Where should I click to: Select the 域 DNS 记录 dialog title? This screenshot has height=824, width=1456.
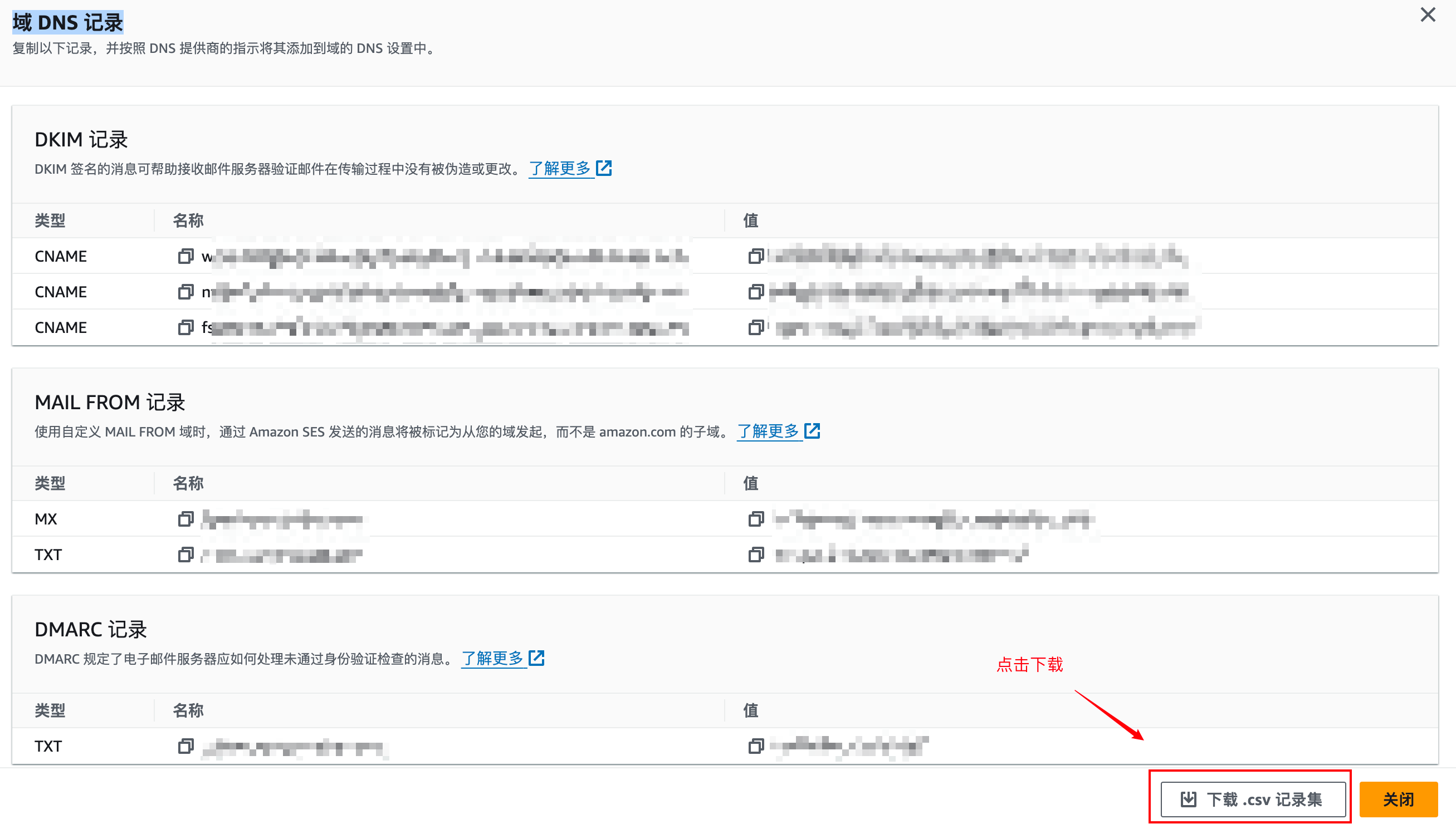pyautogui.click(x=68, y=23)
